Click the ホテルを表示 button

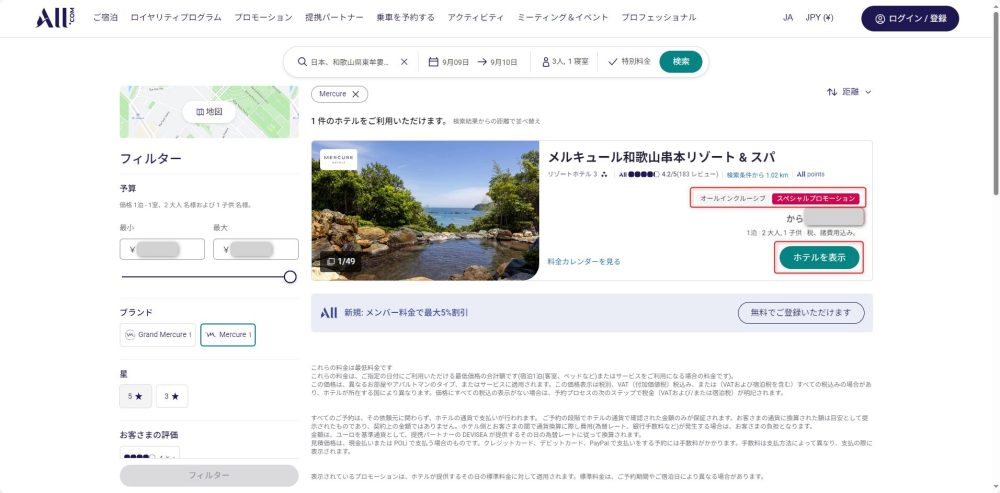click(819, 258)
